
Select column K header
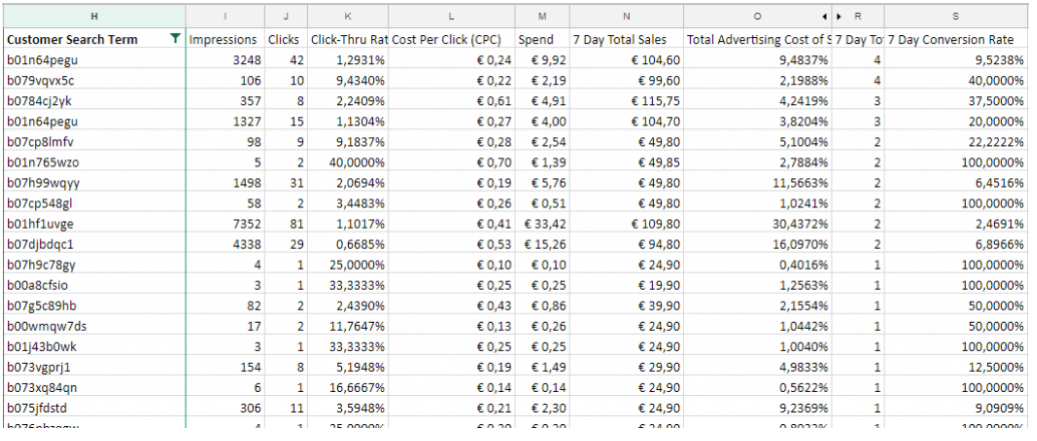[347, 16]
